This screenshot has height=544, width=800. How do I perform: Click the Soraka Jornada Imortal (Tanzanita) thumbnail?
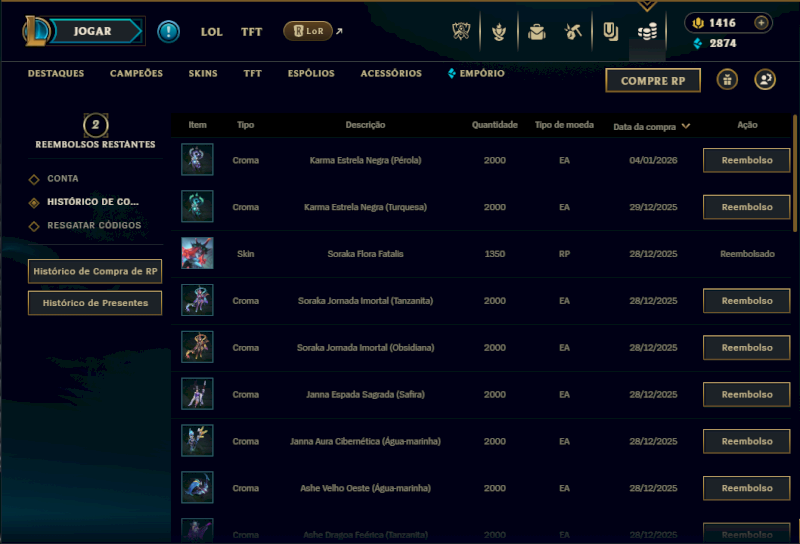coord(197,300)
